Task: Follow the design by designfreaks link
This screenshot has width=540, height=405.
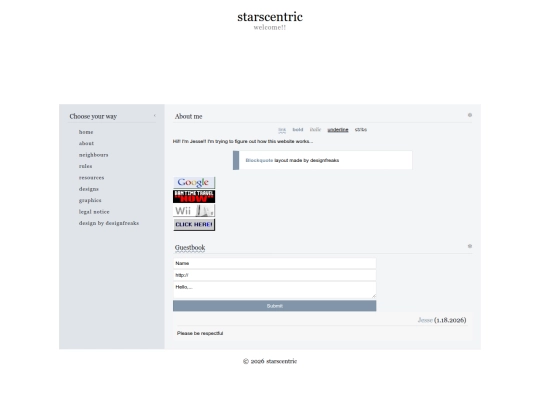Action: 109,223
